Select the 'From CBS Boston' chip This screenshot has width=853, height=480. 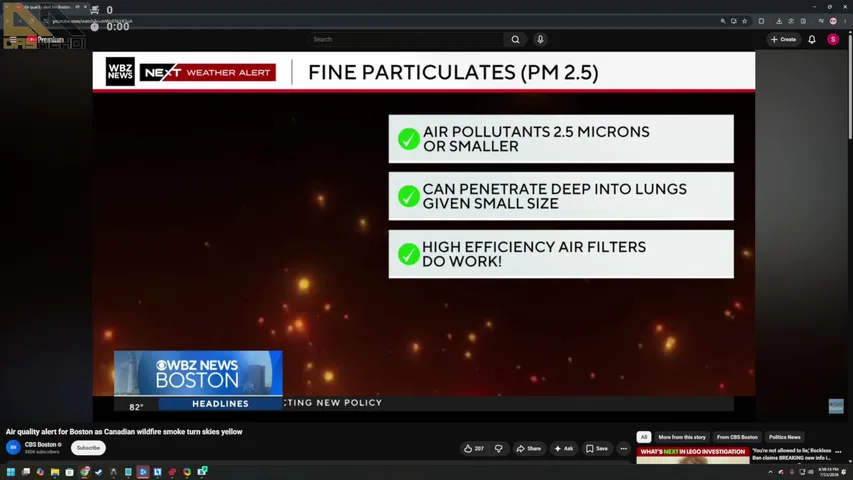(737, 437)
